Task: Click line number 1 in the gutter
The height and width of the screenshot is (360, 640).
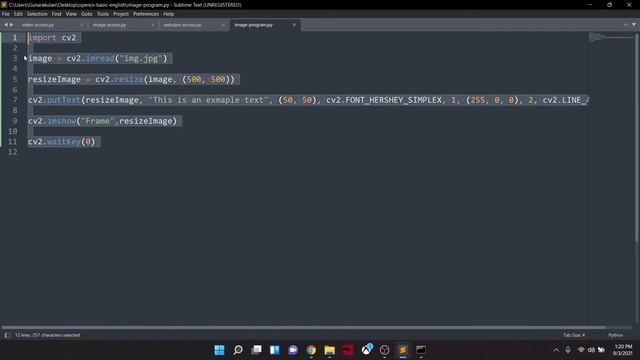Action: [x=15, y=38]
